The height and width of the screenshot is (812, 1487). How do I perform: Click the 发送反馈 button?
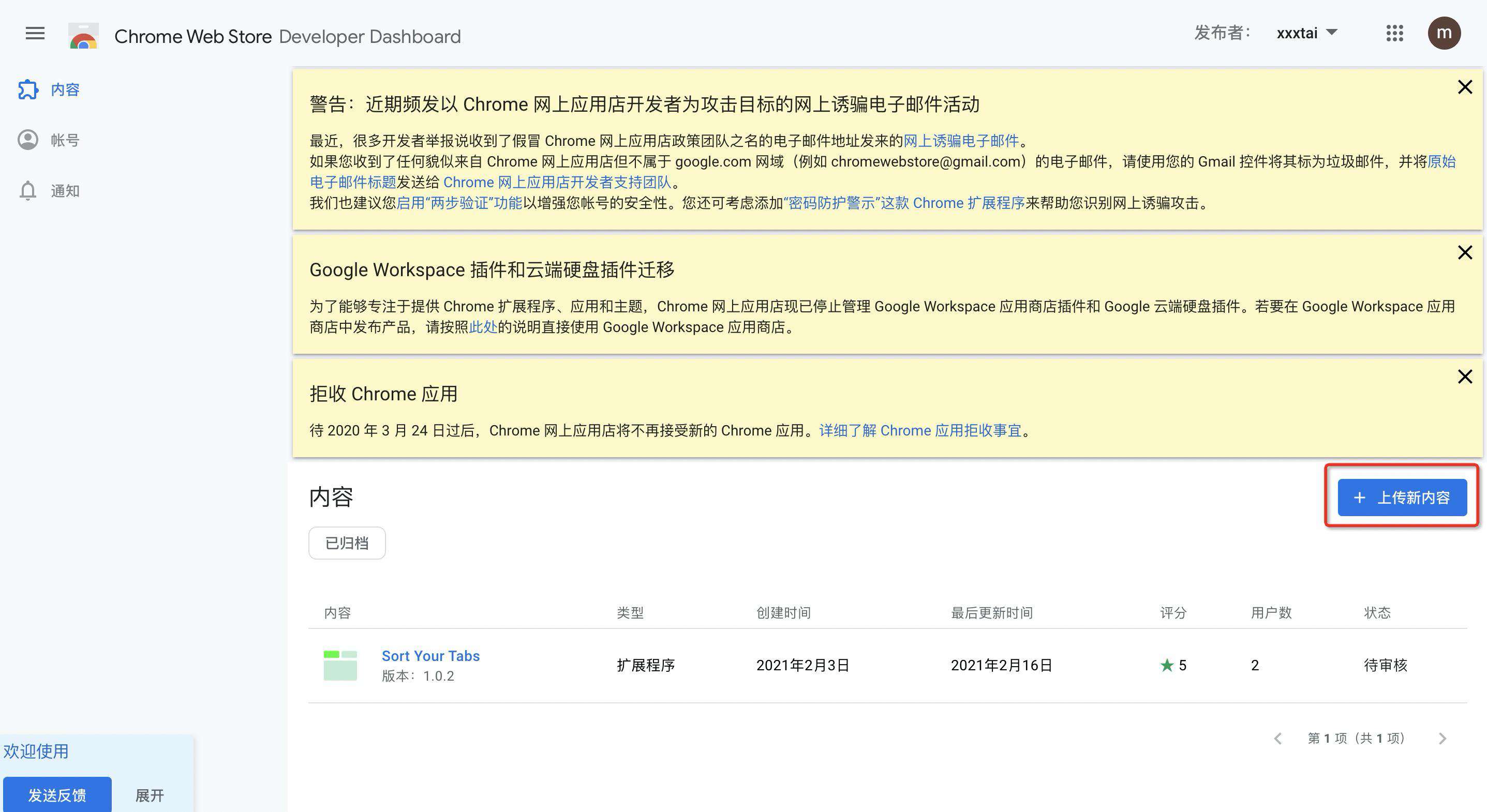pyautogui.click(x=57, y=795)
